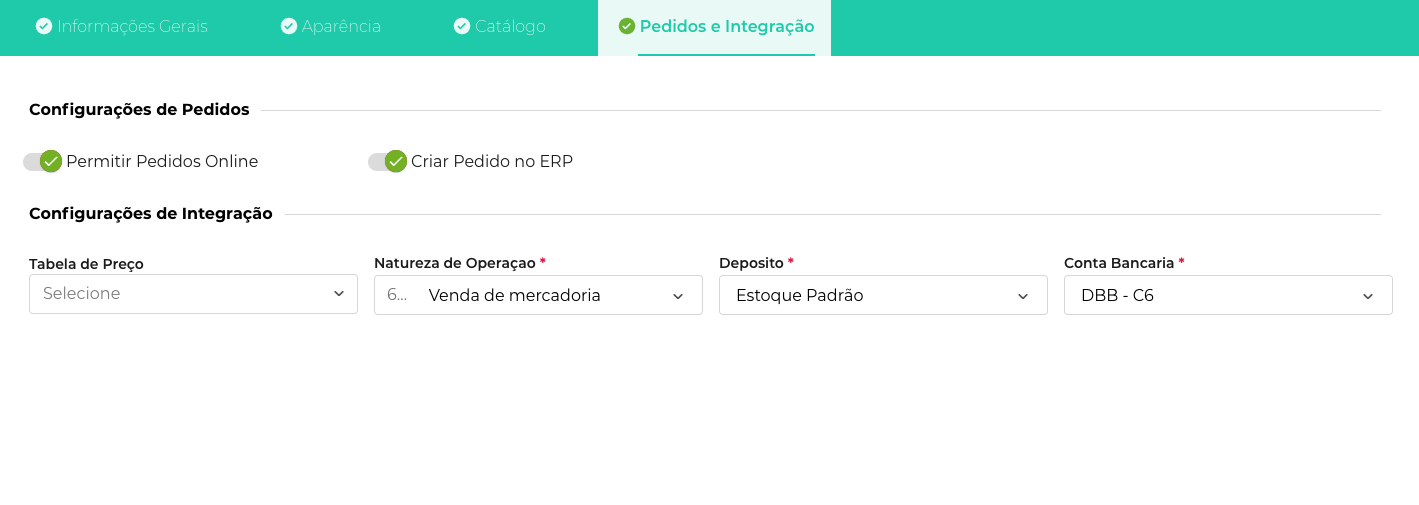Disable the Criar Pedido no ERP switch
The height and width of the screenshot is (505, 1419).
click(388, 161)
